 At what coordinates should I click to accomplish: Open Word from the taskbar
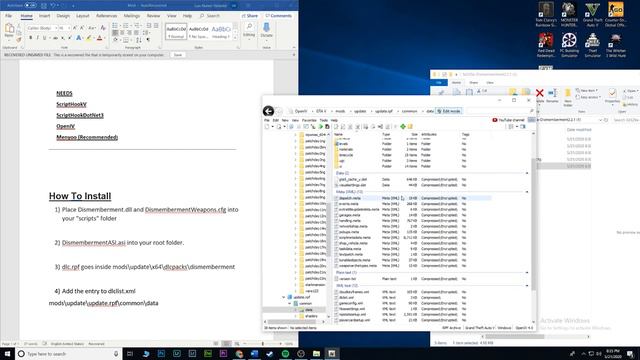click(x=254, y=353)
